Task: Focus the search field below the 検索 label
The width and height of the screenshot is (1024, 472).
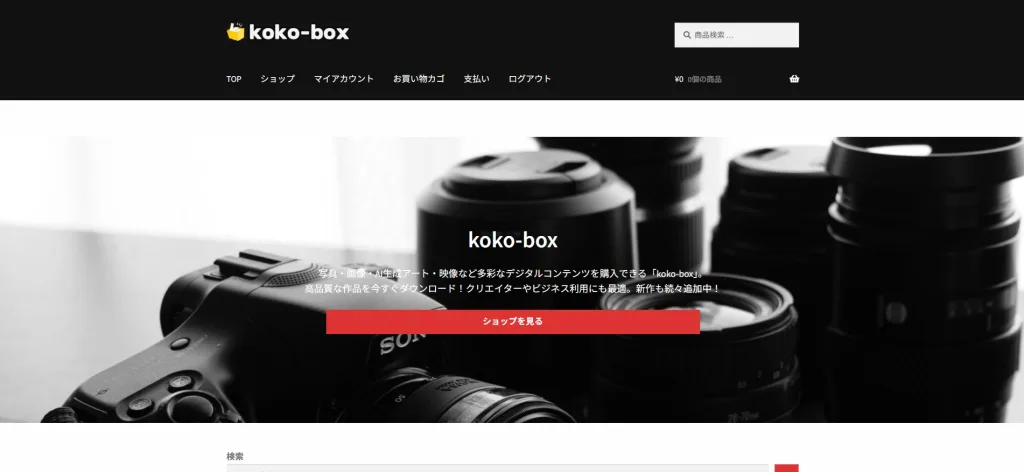Action: coord(498,468)
